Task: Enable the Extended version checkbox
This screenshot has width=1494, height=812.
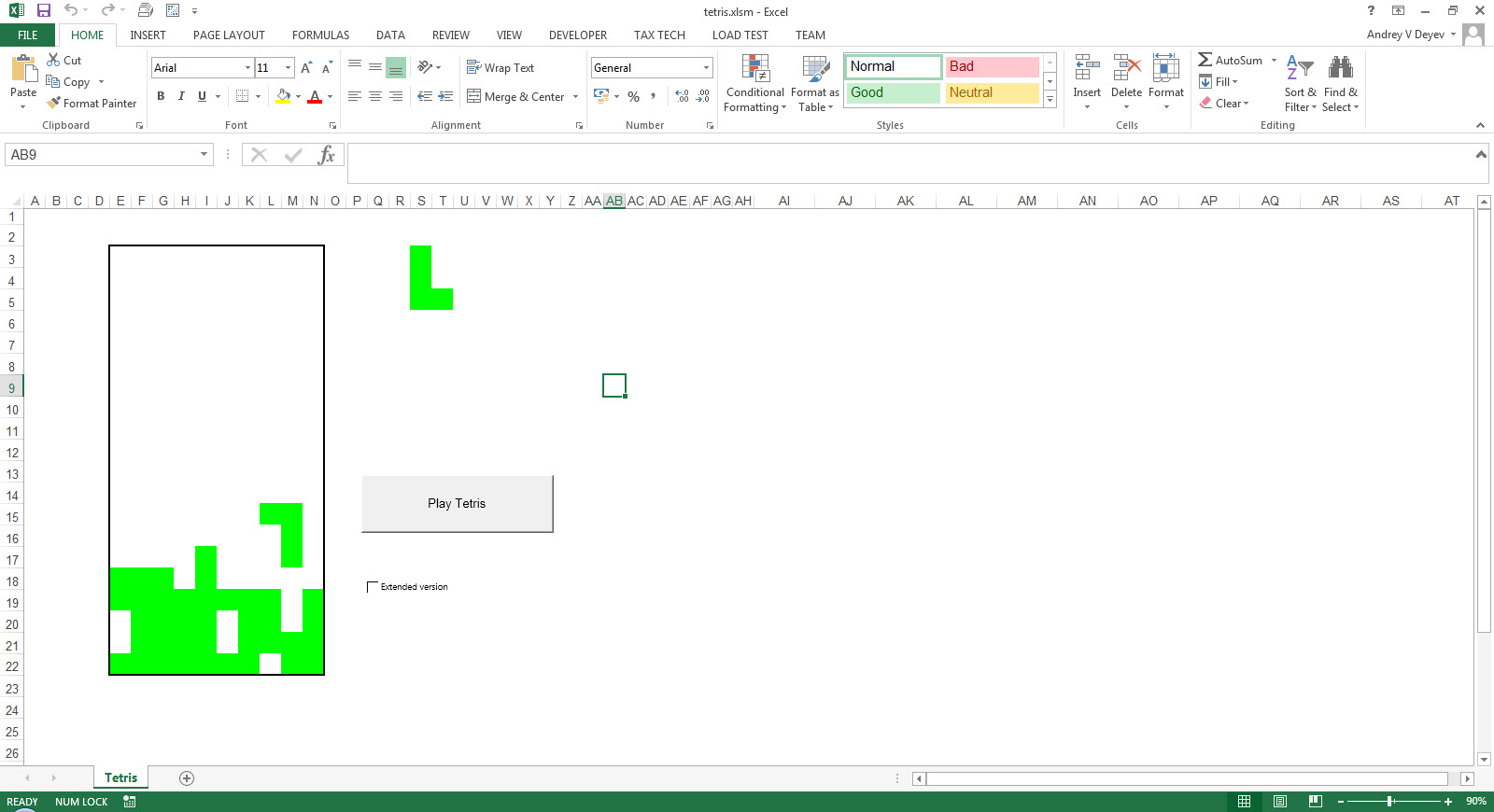Action: pyautogui.click(x=373, y=587)
